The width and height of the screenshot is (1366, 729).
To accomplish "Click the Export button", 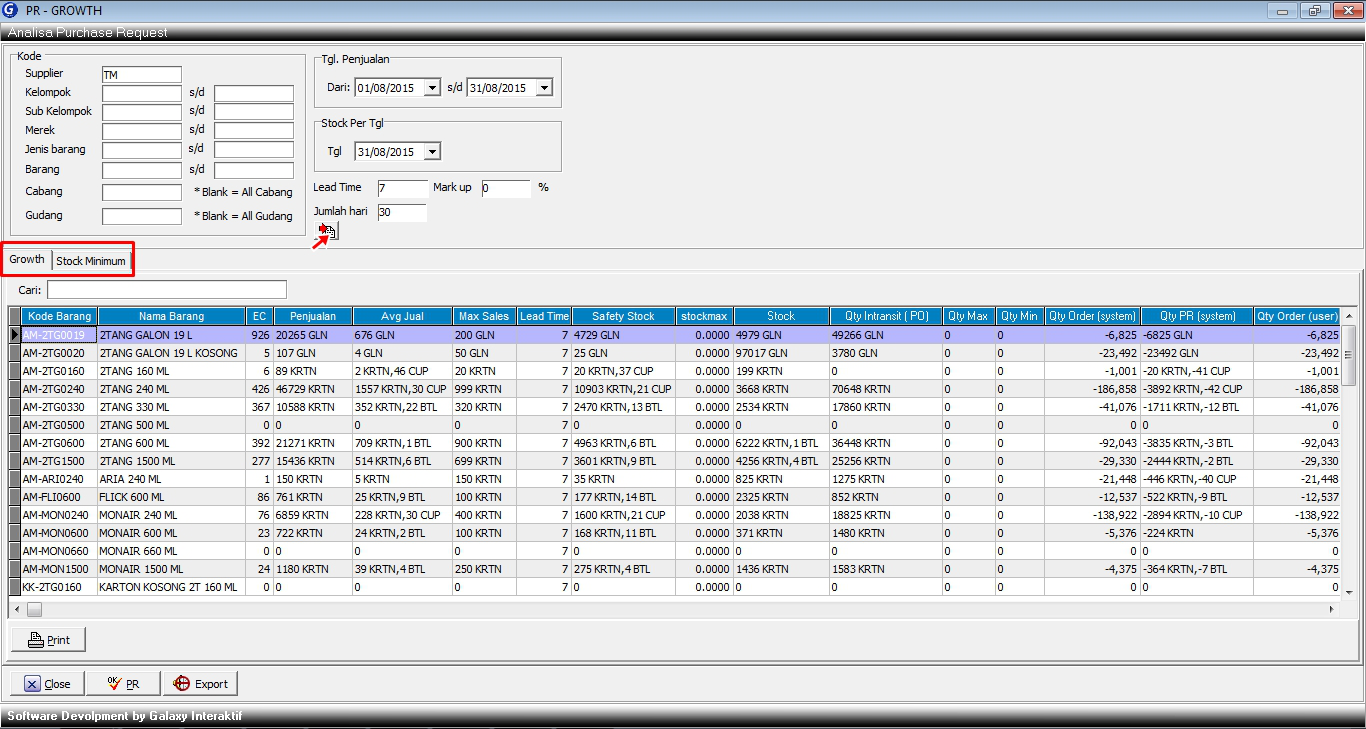I will (x=200, y=684).
